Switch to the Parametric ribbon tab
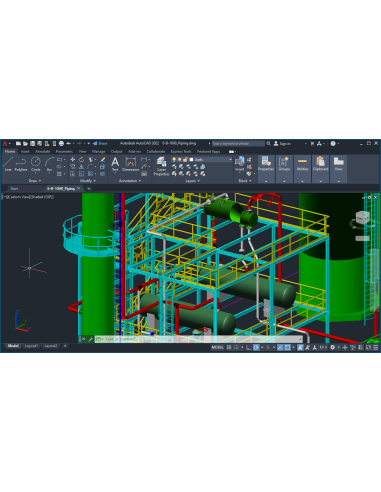381x492 pixels. pyautogui.click(x=64, y=152)
